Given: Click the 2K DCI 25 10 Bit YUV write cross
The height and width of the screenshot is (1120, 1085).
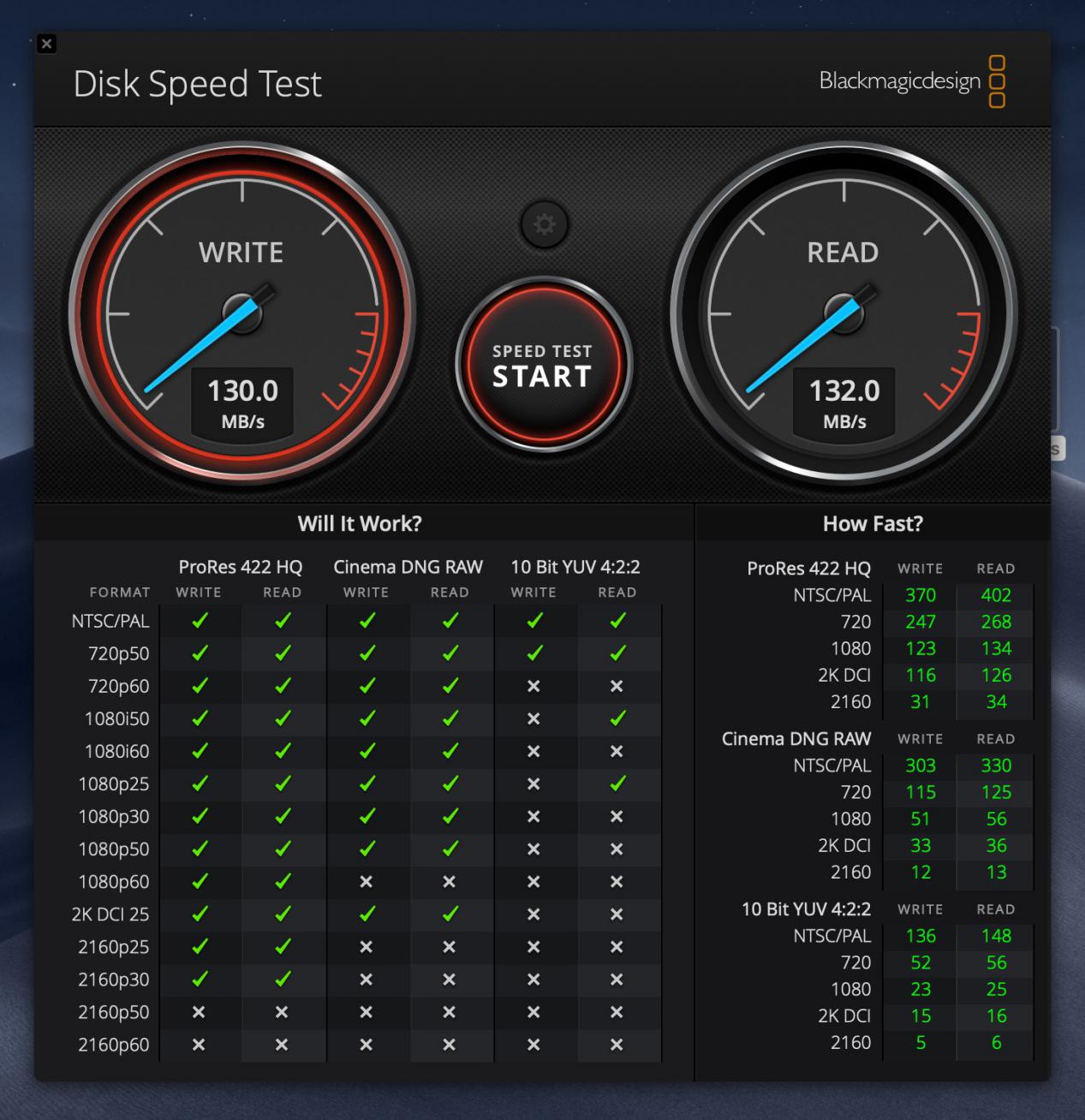Looking at the screenshot, I should 534,914.
